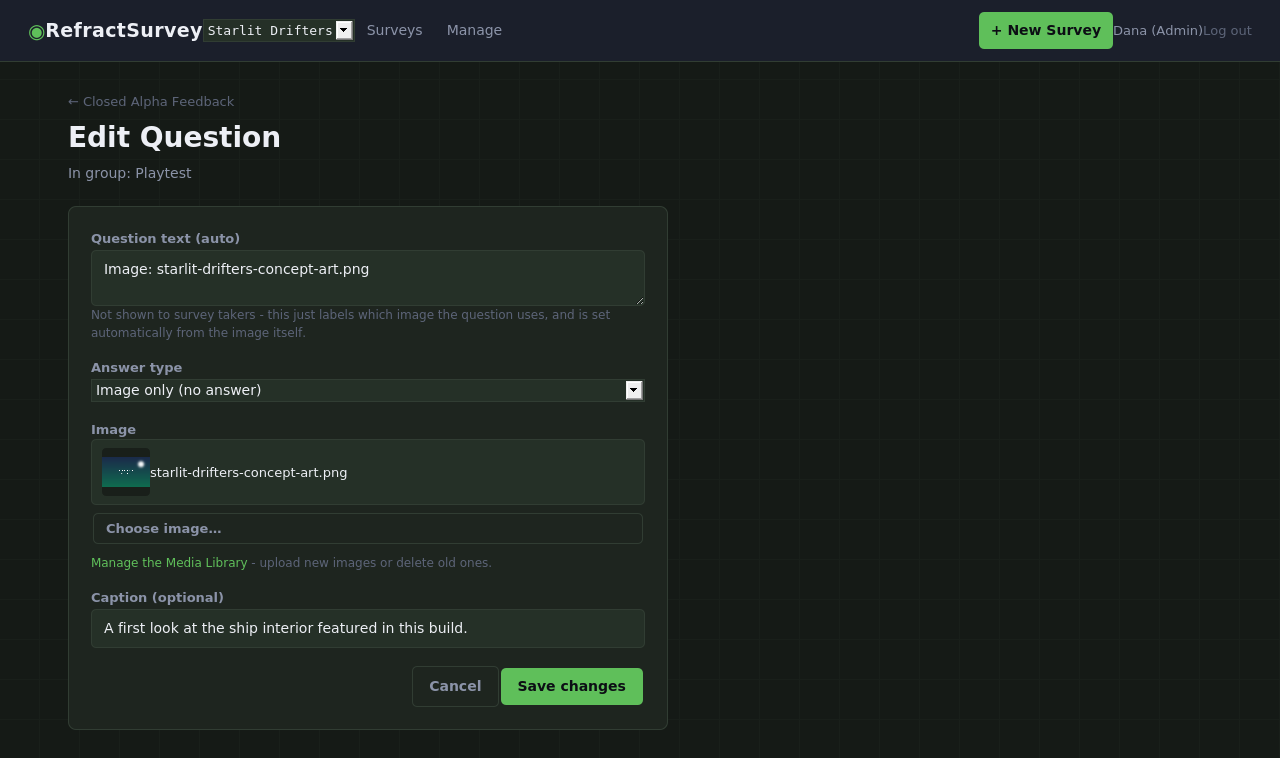This screenshot has height=758, width=1280.
Task: Click the Choose image… button
Action: [368, 528]
